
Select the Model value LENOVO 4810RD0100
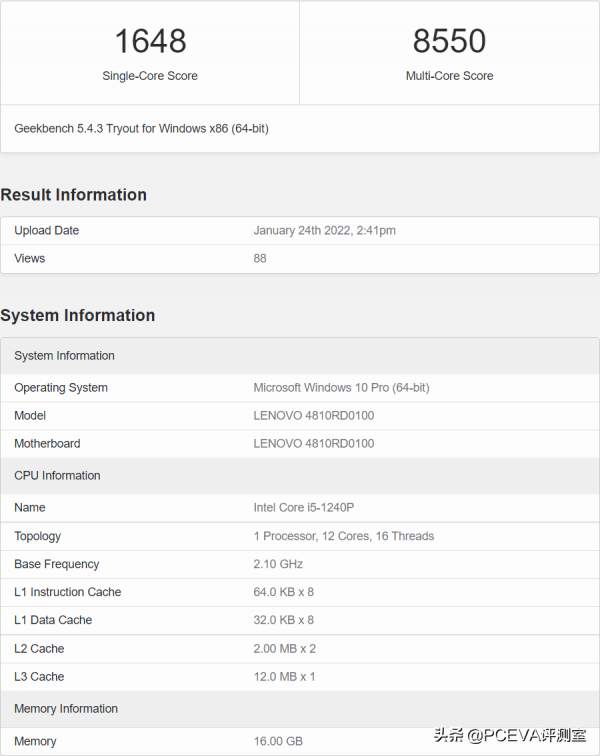click(x=314, y=416)
